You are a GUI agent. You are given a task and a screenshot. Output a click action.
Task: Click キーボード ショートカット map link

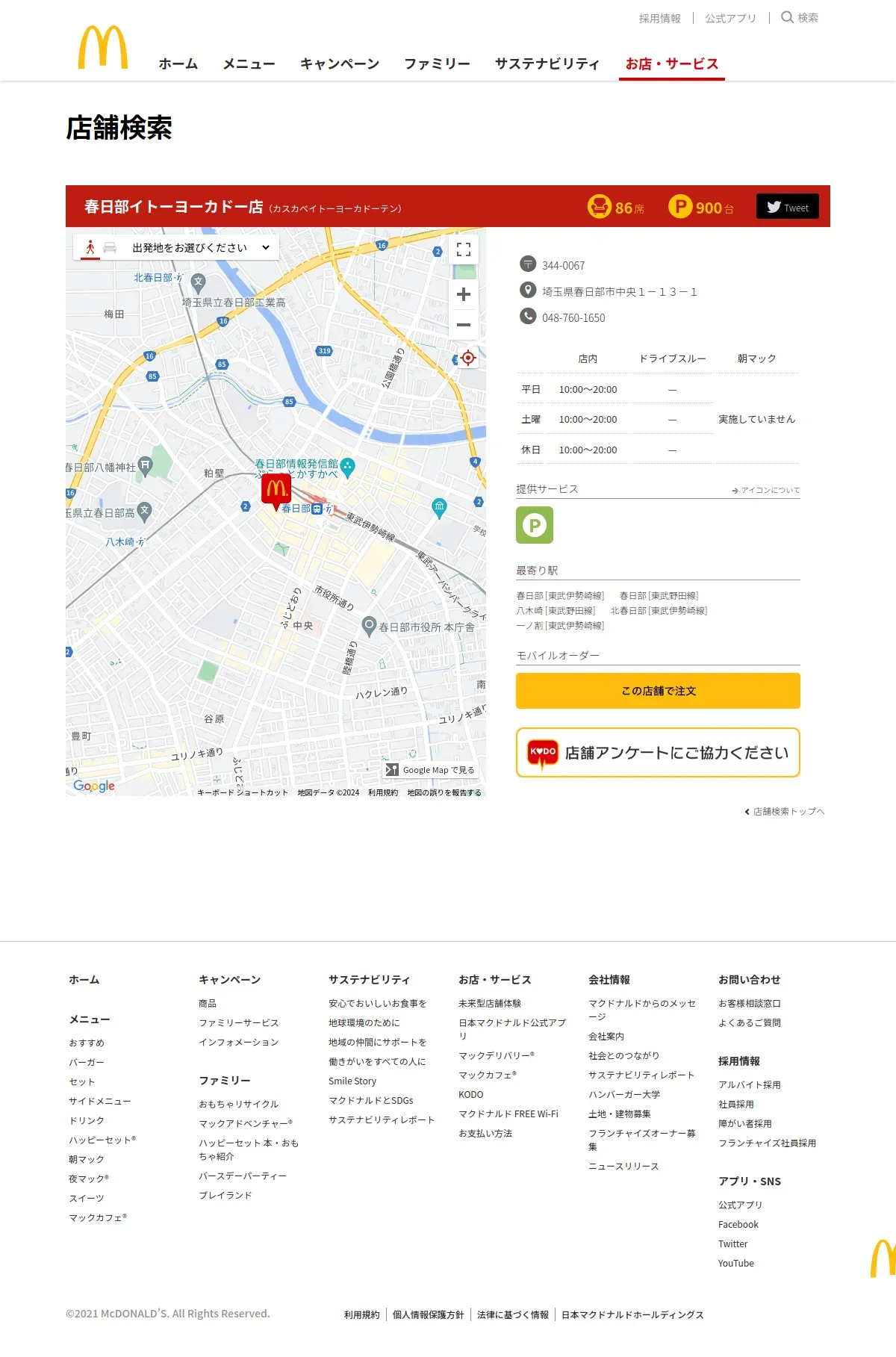[243, 792]
